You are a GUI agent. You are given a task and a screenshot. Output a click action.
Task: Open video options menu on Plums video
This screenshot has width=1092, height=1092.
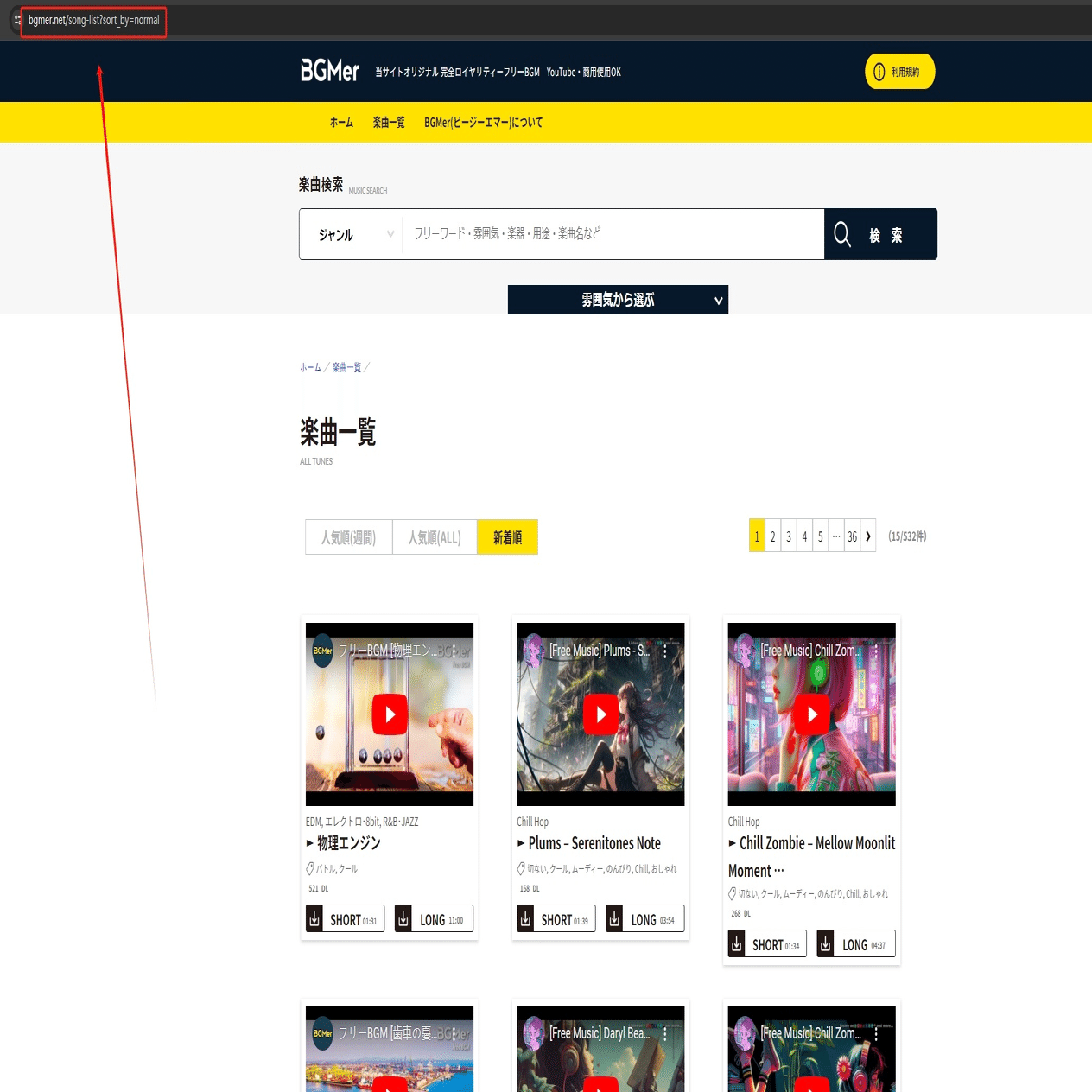point(665,651)
